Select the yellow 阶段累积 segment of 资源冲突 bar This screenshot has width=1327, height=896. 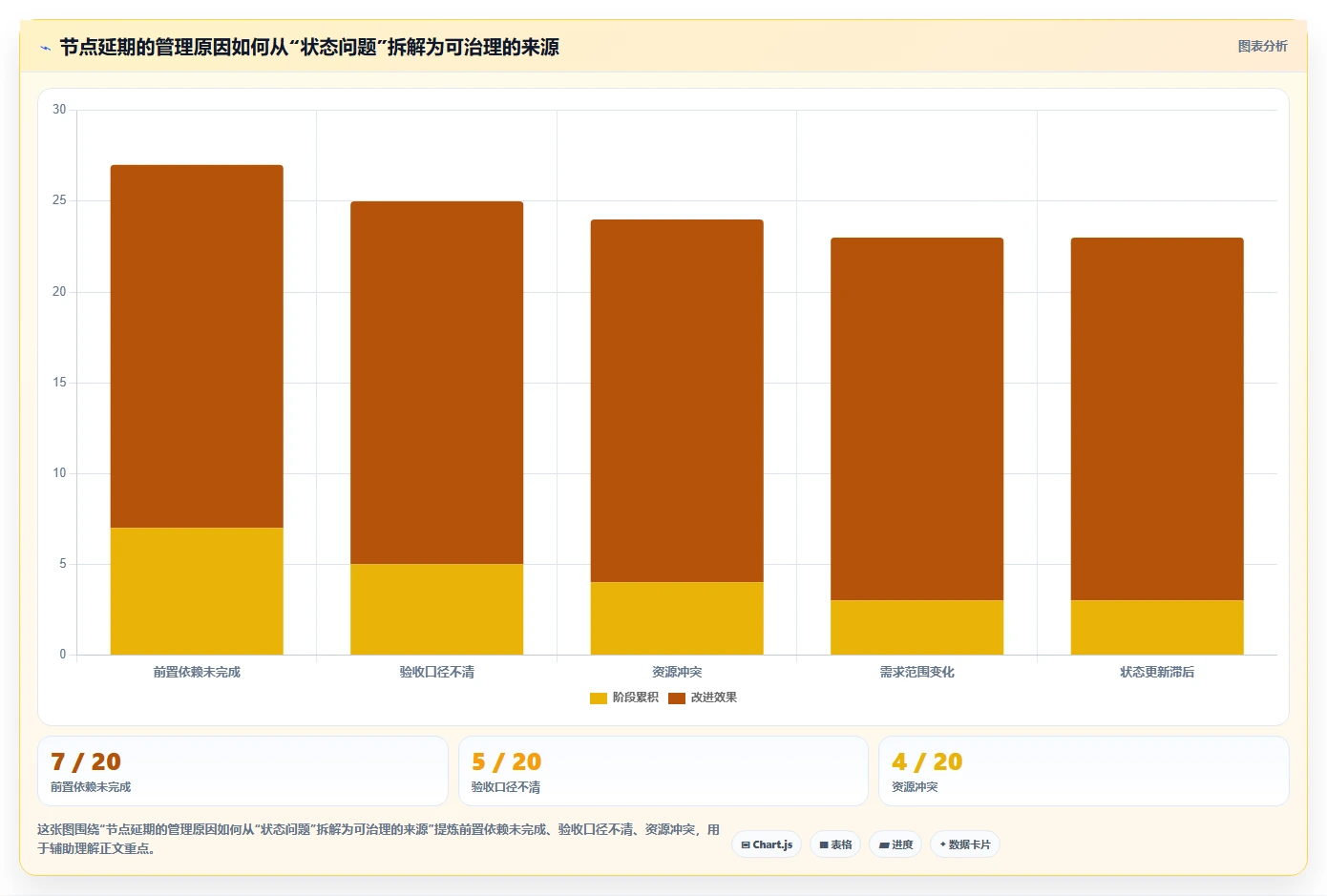[677, 618]
